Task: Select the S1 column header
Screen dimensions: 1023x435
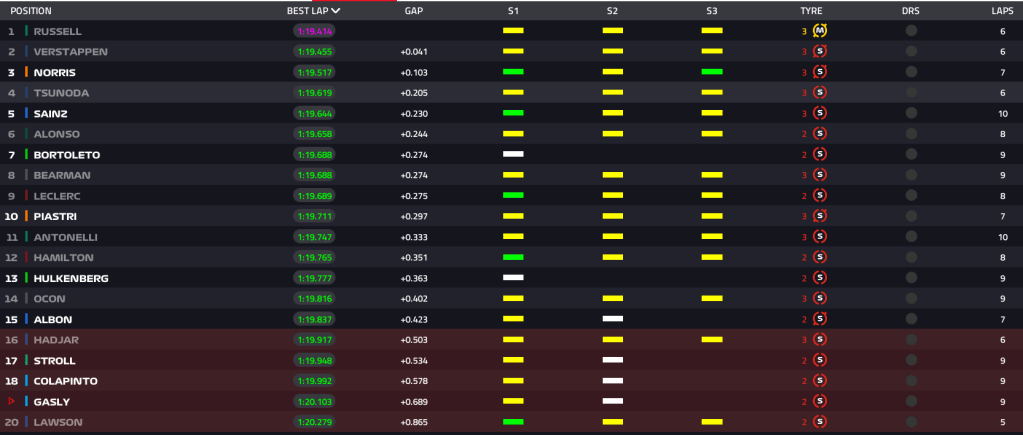Action: click(513, 11)
